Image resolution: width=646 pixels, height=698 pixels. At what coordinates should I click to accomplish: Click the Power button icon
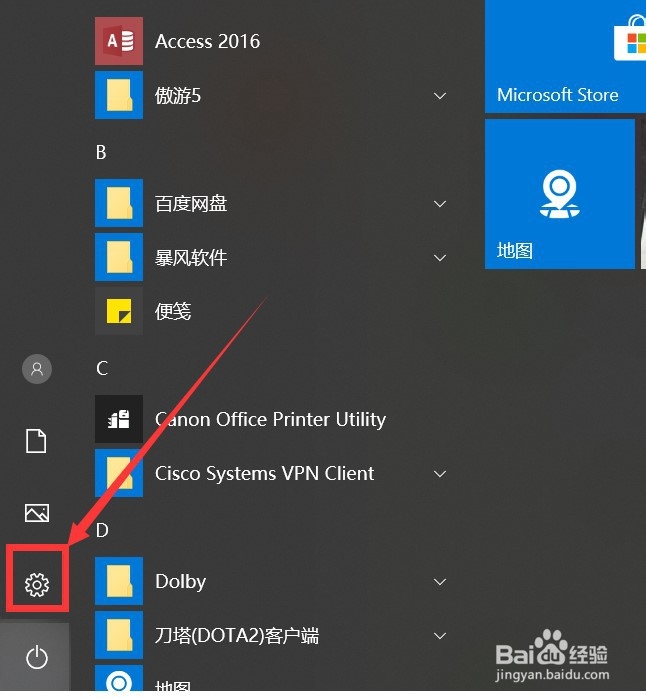[x=37, y=657]
